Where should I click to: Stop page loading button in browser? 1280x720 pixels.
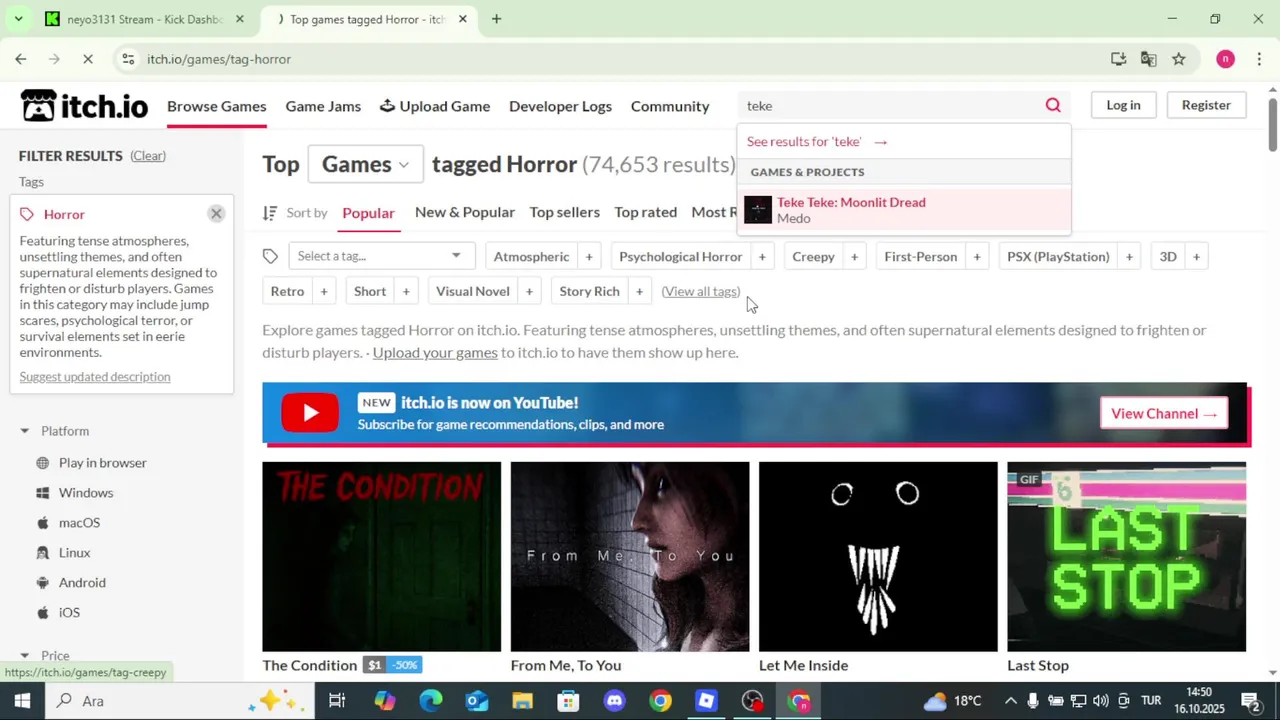pyautogui.click(x=88, y=59)
